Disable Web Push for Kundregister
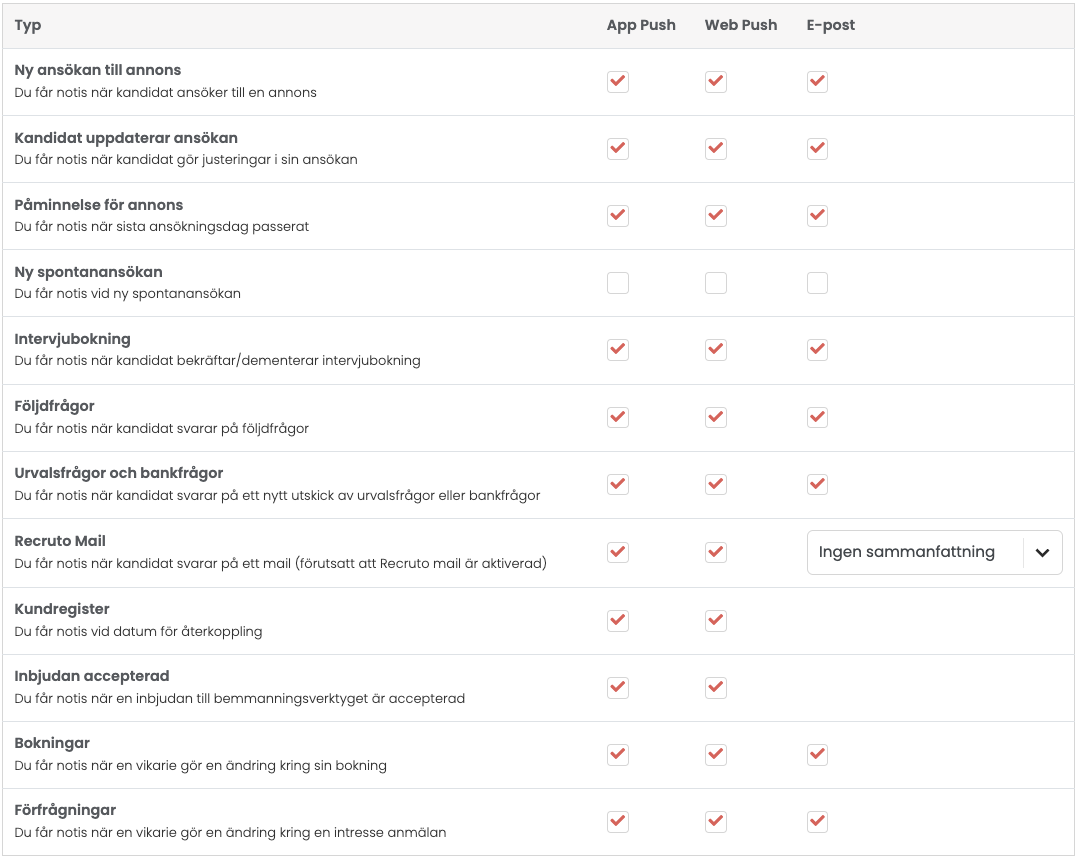The height and width of the screenshot is (861, 1079). click(716, 621)
